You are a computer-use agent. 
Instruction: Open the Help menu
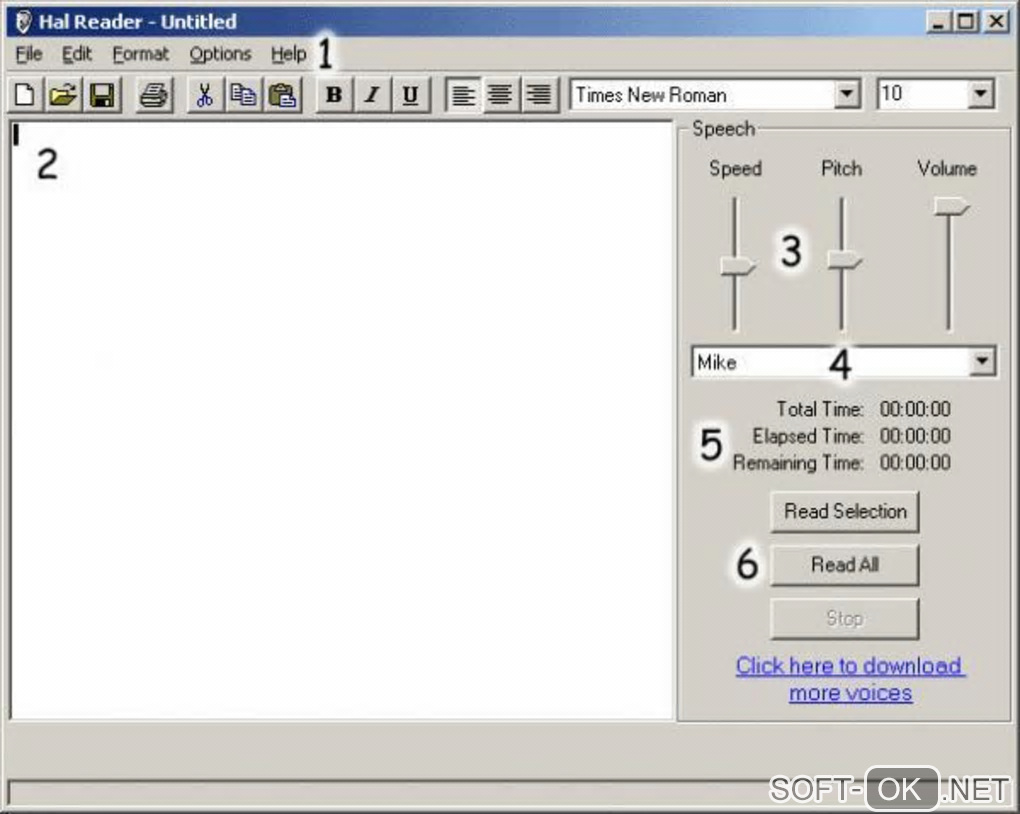(289, 54)
